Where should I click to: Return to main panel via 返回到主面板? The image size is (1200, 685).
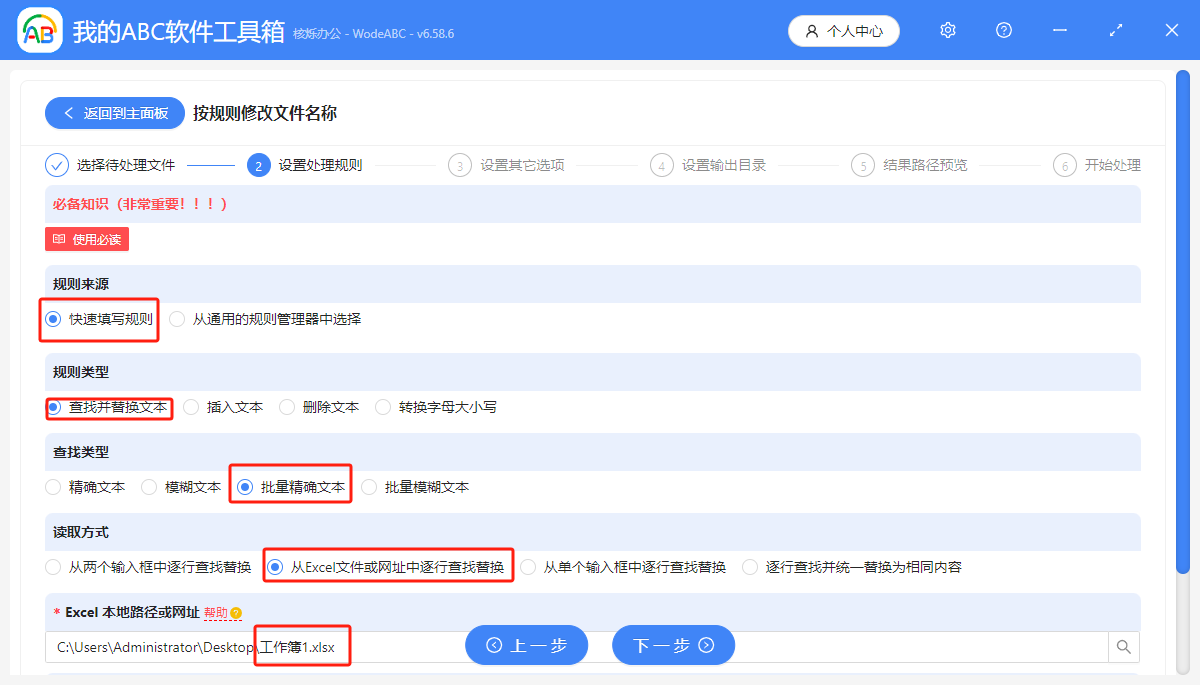pos(114,113)
